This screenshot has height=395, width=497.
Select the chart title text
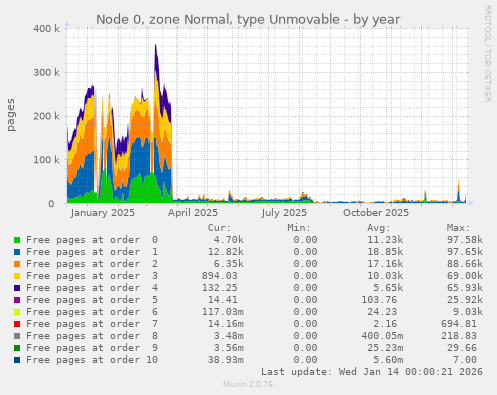248,19
